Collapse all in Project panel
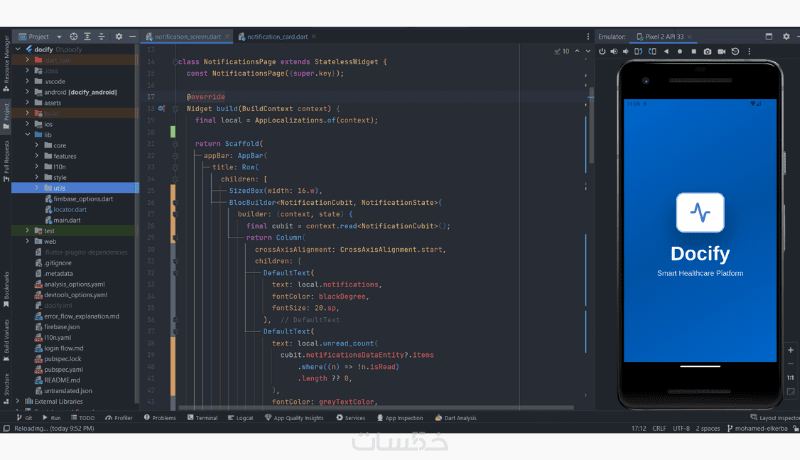This screenshot has width=800, height=460. tap(102, 37)
